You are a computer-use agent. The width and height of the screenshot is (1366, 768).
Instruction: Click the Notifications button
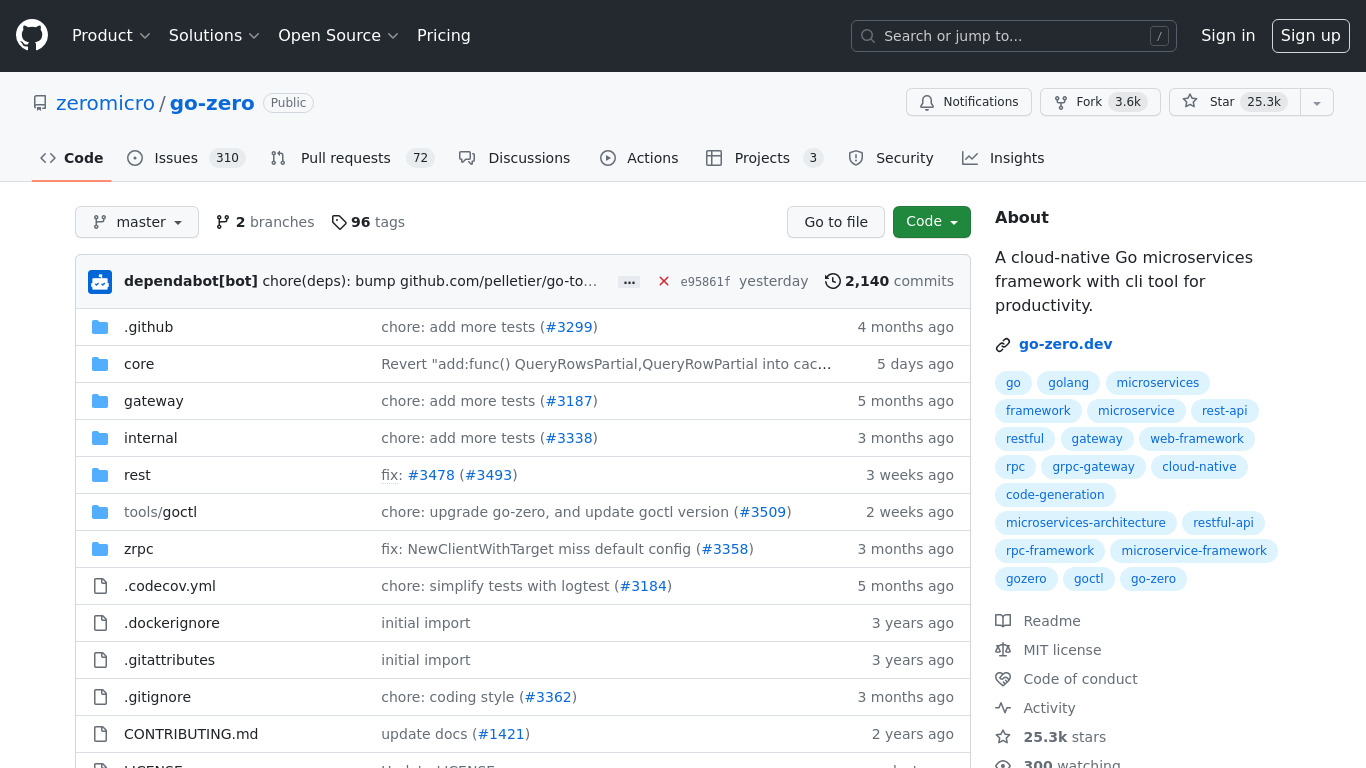pos(968,102)
